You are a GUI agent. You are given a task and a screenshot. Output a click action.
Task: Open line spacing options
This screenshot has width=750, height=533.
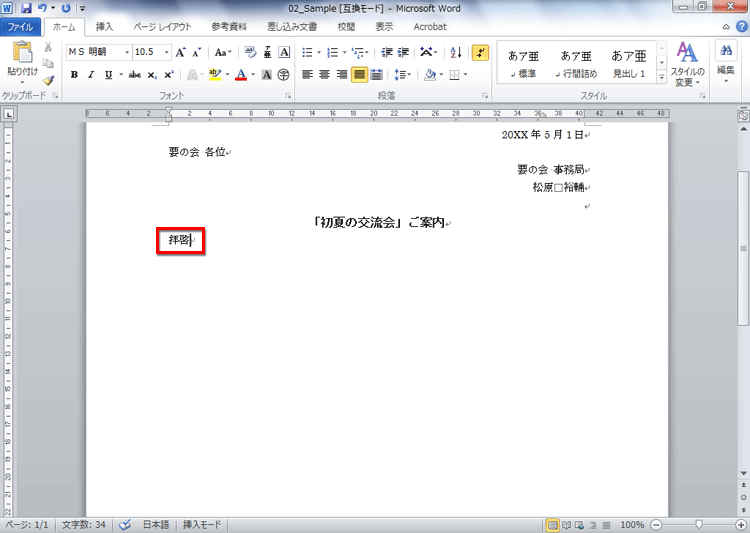tap(402, 75)
